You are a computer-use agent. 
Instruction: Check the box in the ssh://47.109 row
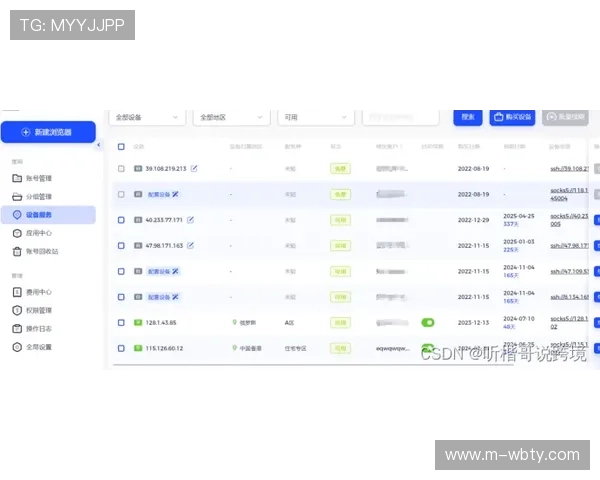coord(121,271)
